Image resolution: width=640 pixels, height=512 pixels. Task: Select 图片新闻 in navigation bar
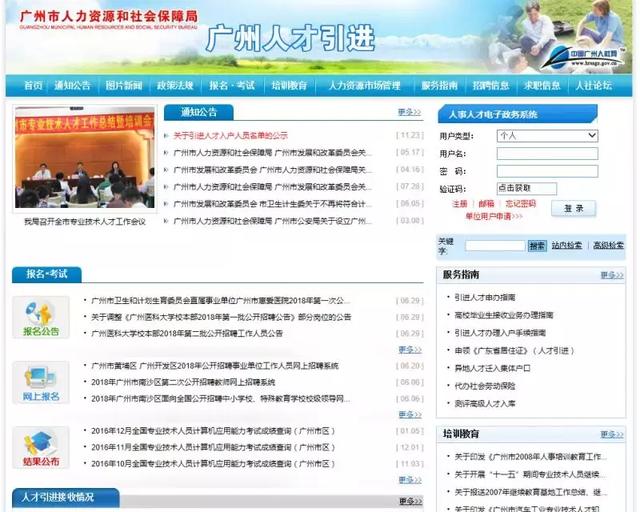click(124, 85)
